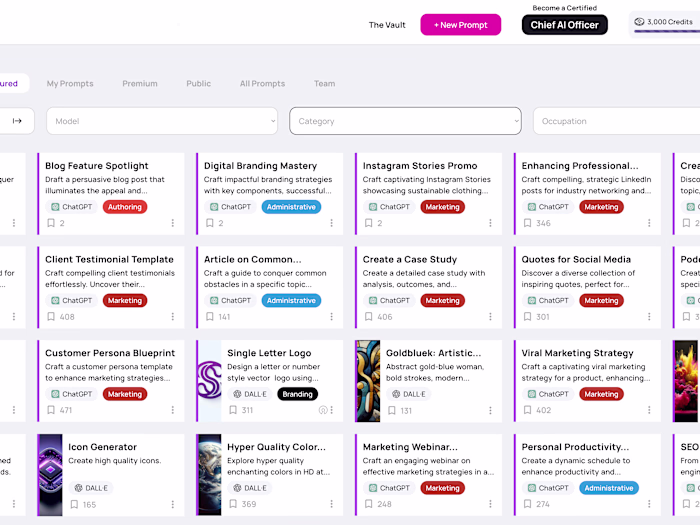700x525 pixels.
Task: Click the bookmark icon on Viral Marketing Strategy
Action: tap(528, 410)
